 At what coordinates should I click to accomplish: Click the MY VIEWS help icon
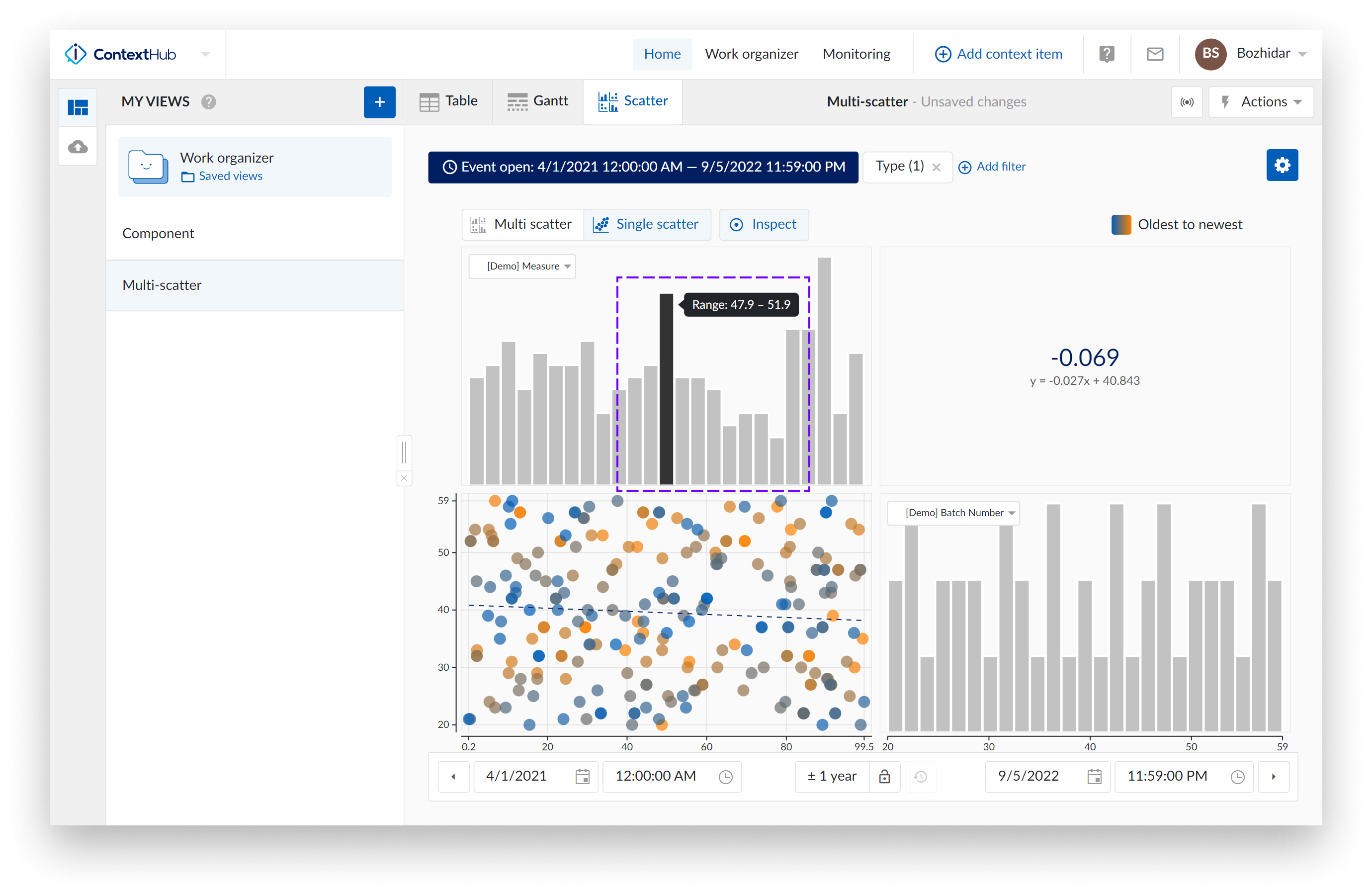point(209,102)
